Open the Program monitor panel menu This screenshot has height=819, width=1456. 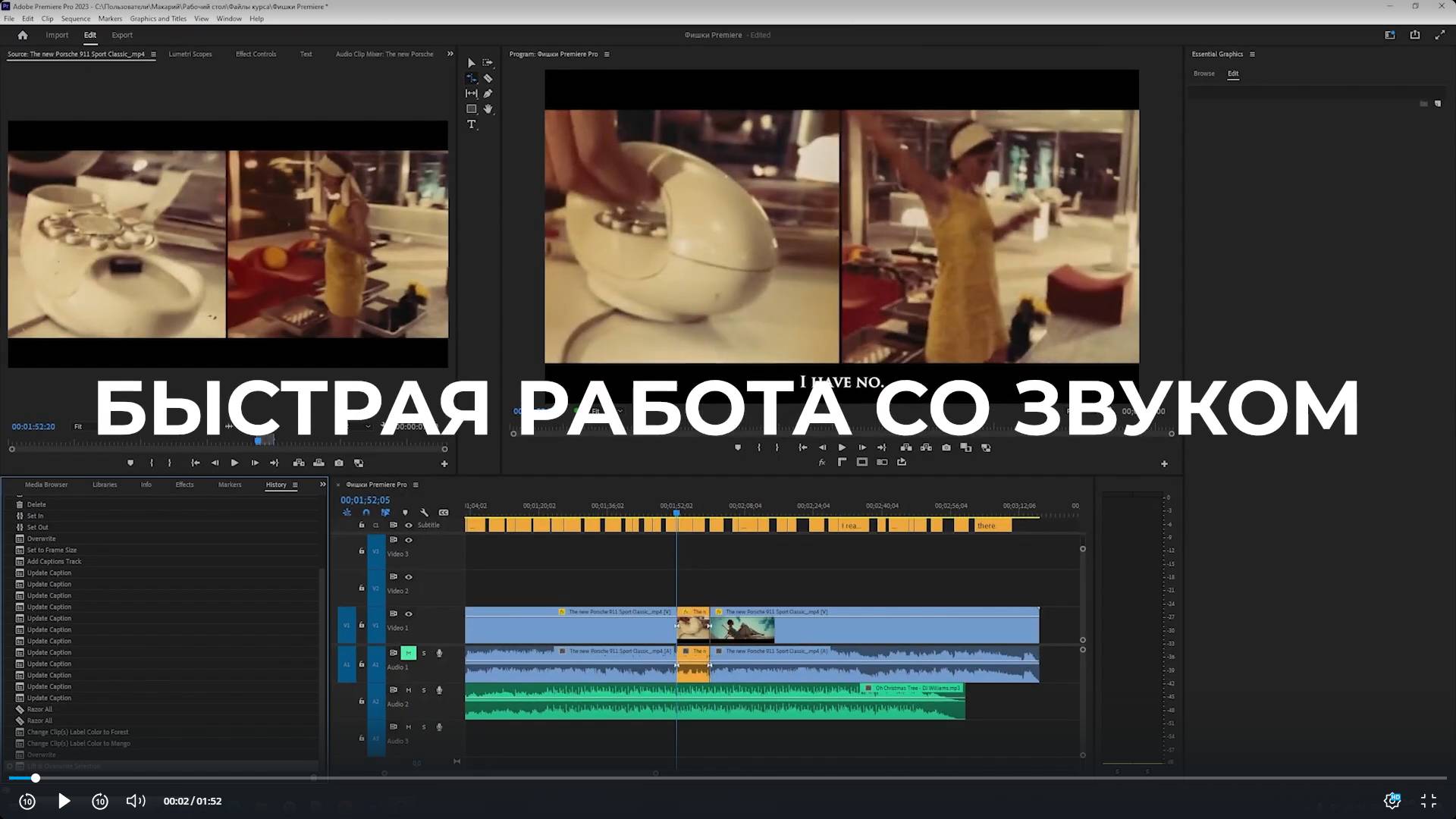click(607, 55)
